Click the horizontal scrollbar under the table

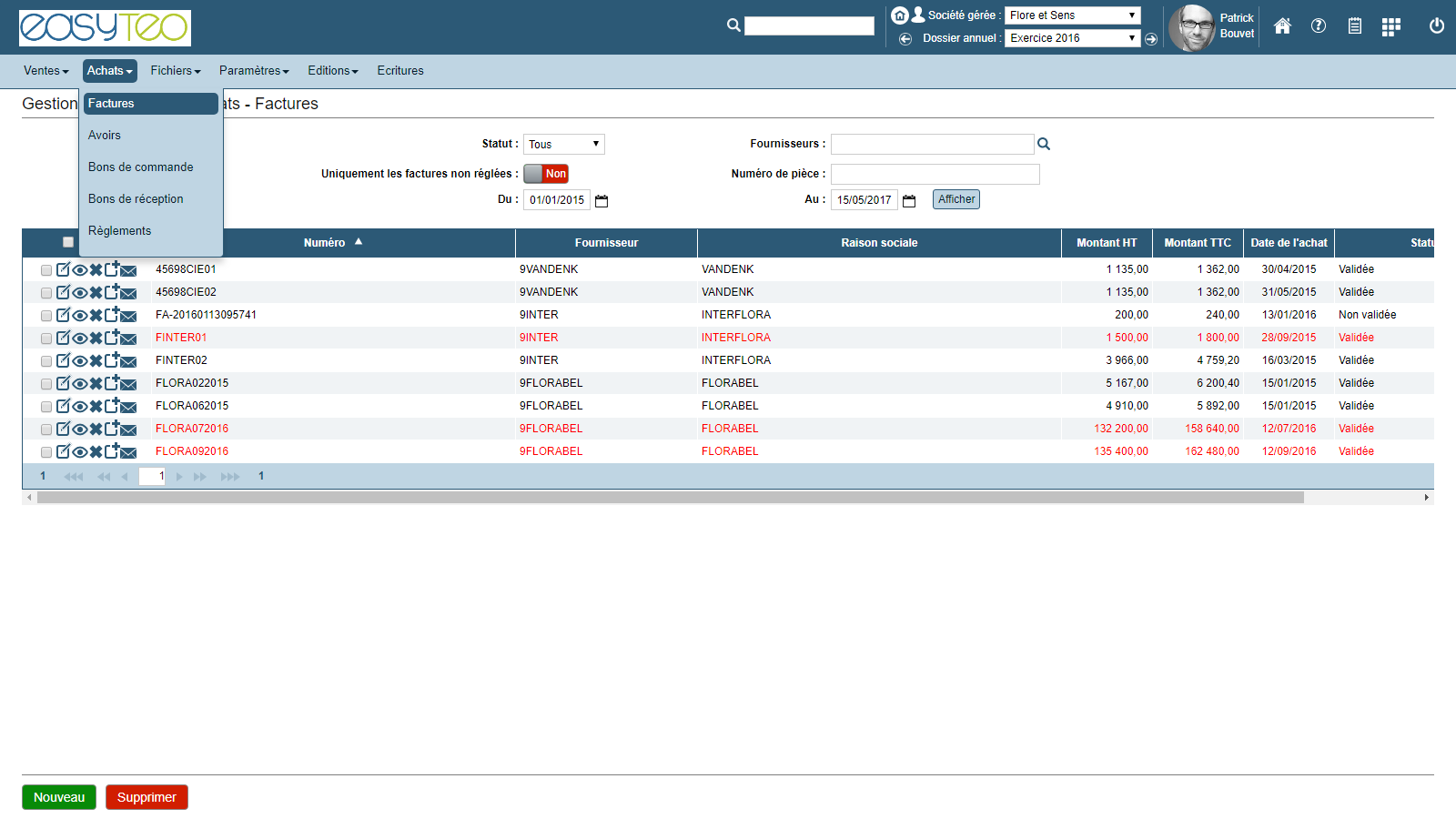tap(670, 498)
